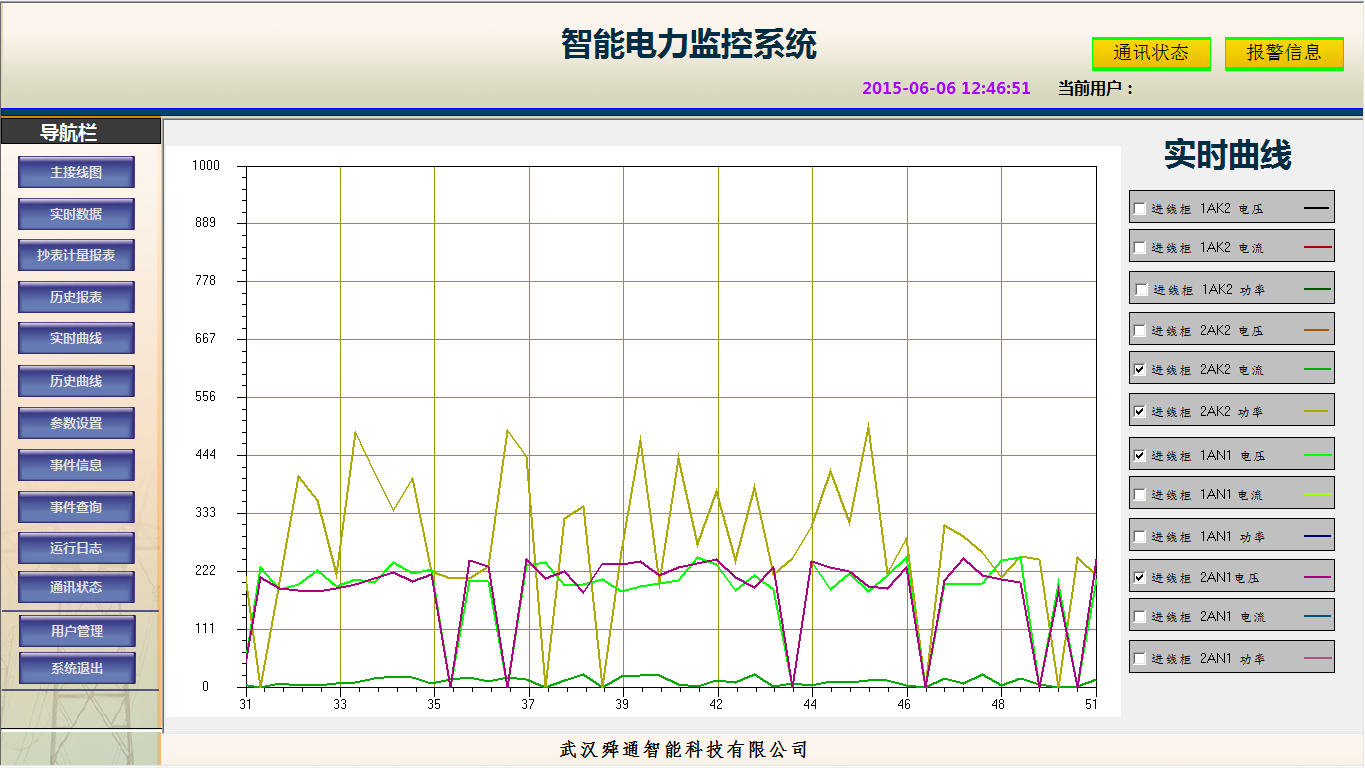Click the 智能电力监控系统 title text
The image size is (1365, 768).
(689, 44)
